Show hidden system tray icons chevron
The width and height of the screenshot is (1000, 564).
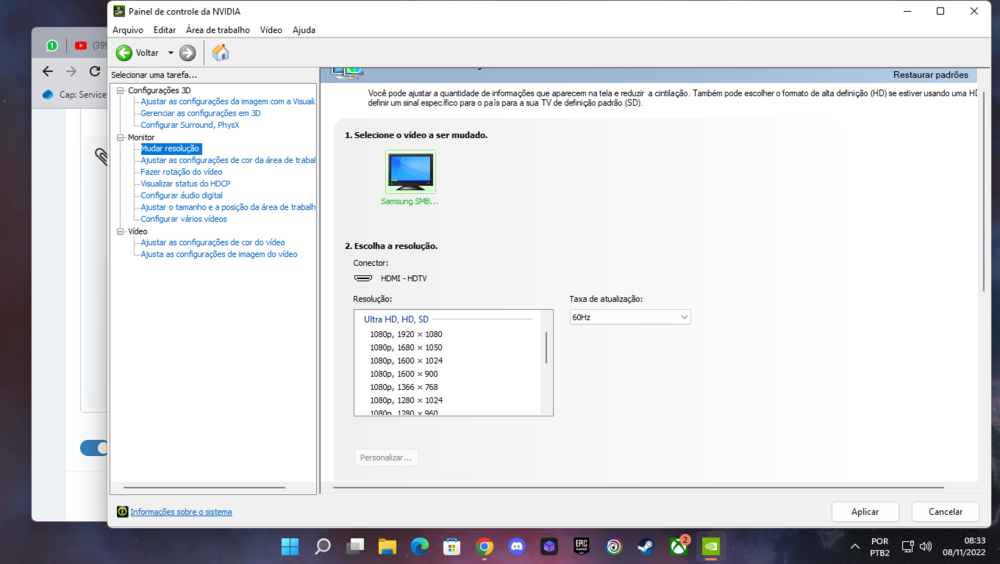click(855, 547)
